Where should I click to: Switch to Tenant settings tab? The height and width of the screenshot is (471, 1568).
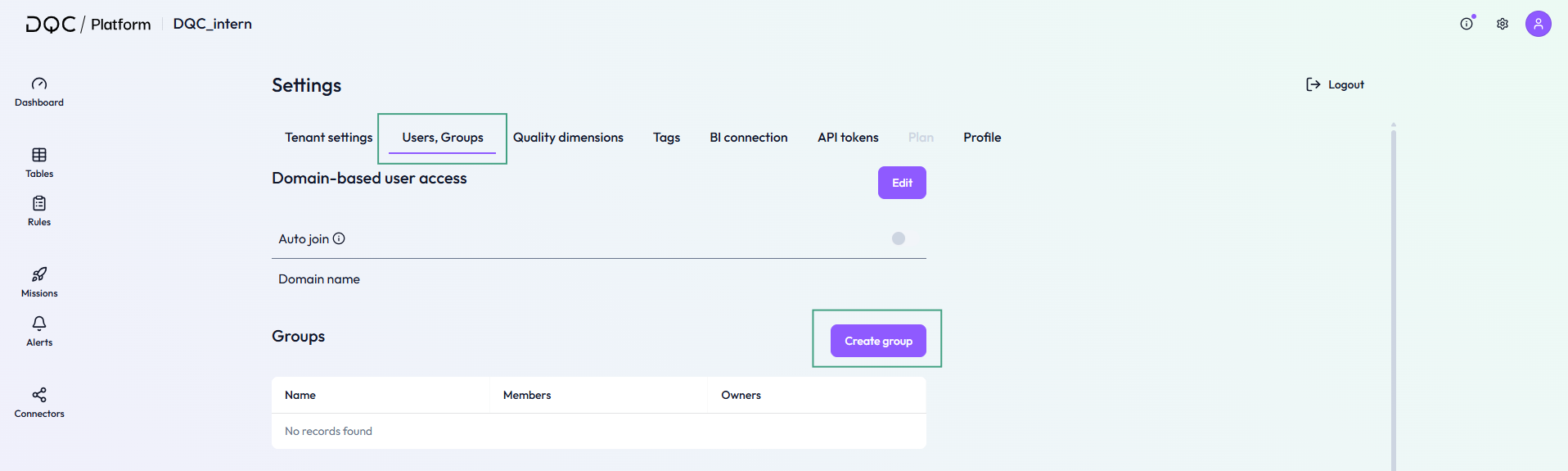(328, 138)
